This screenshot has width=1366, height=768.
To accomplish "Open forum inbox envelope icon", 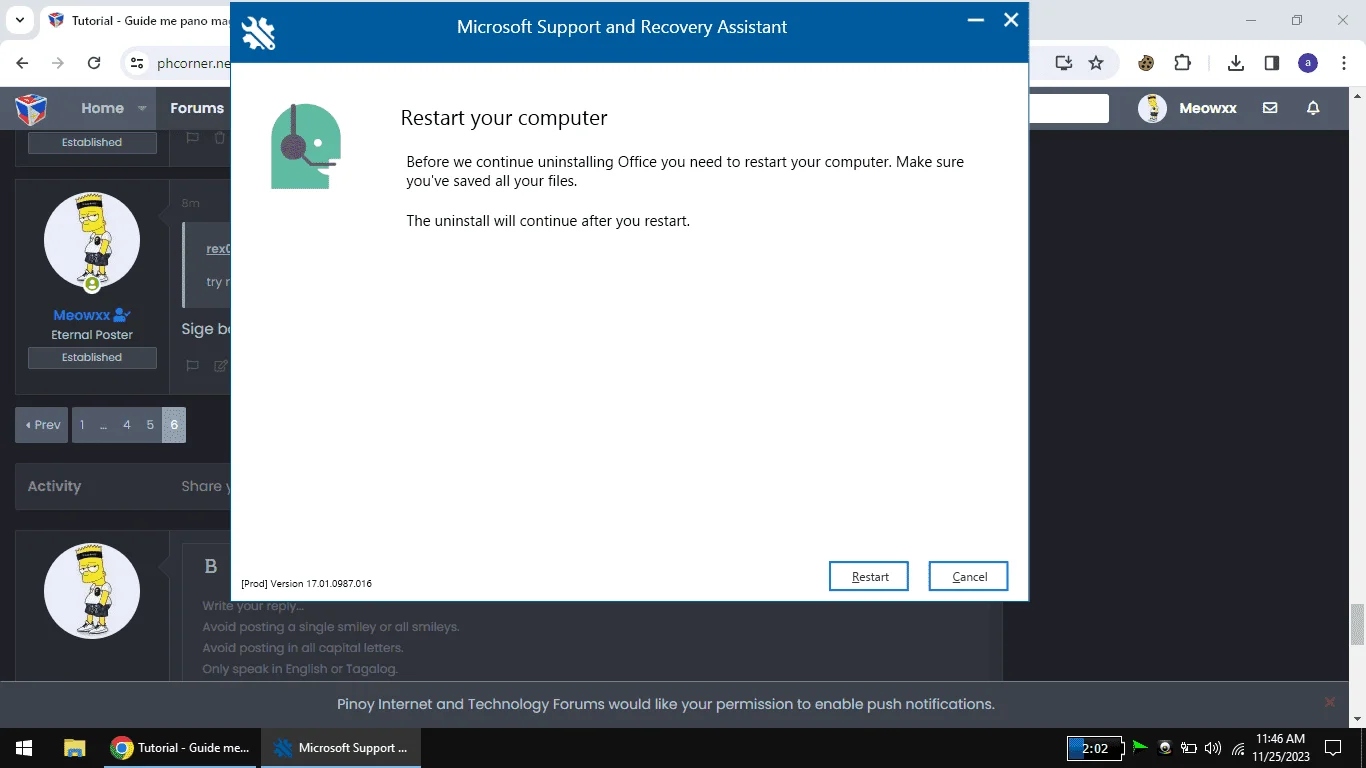I will [1270, 108].
